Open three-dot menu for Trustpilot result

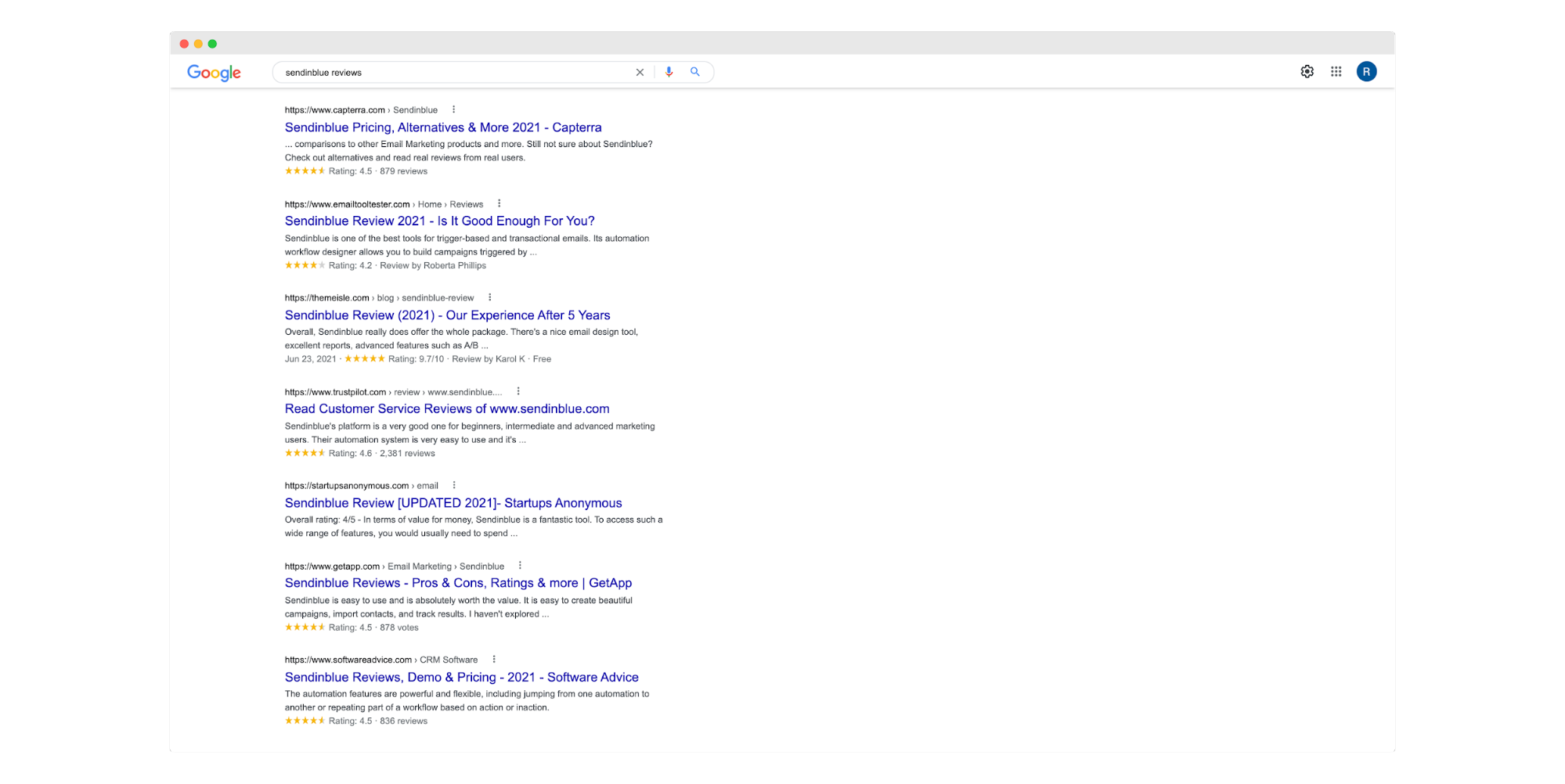[518, 391]
